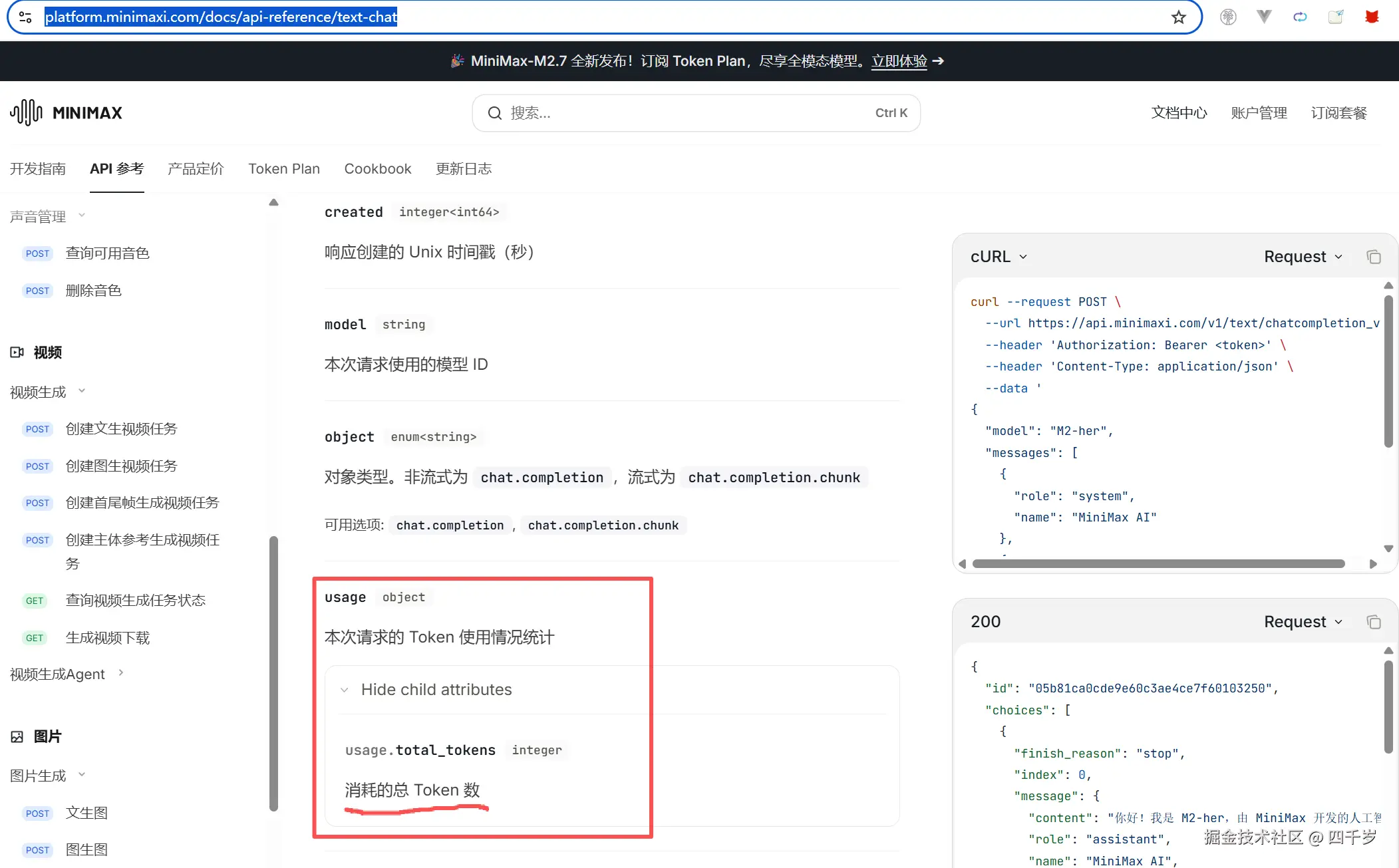Open the Token Plan navigation tab
Viewport: 1399px width, 868px height.
point(284,169)
